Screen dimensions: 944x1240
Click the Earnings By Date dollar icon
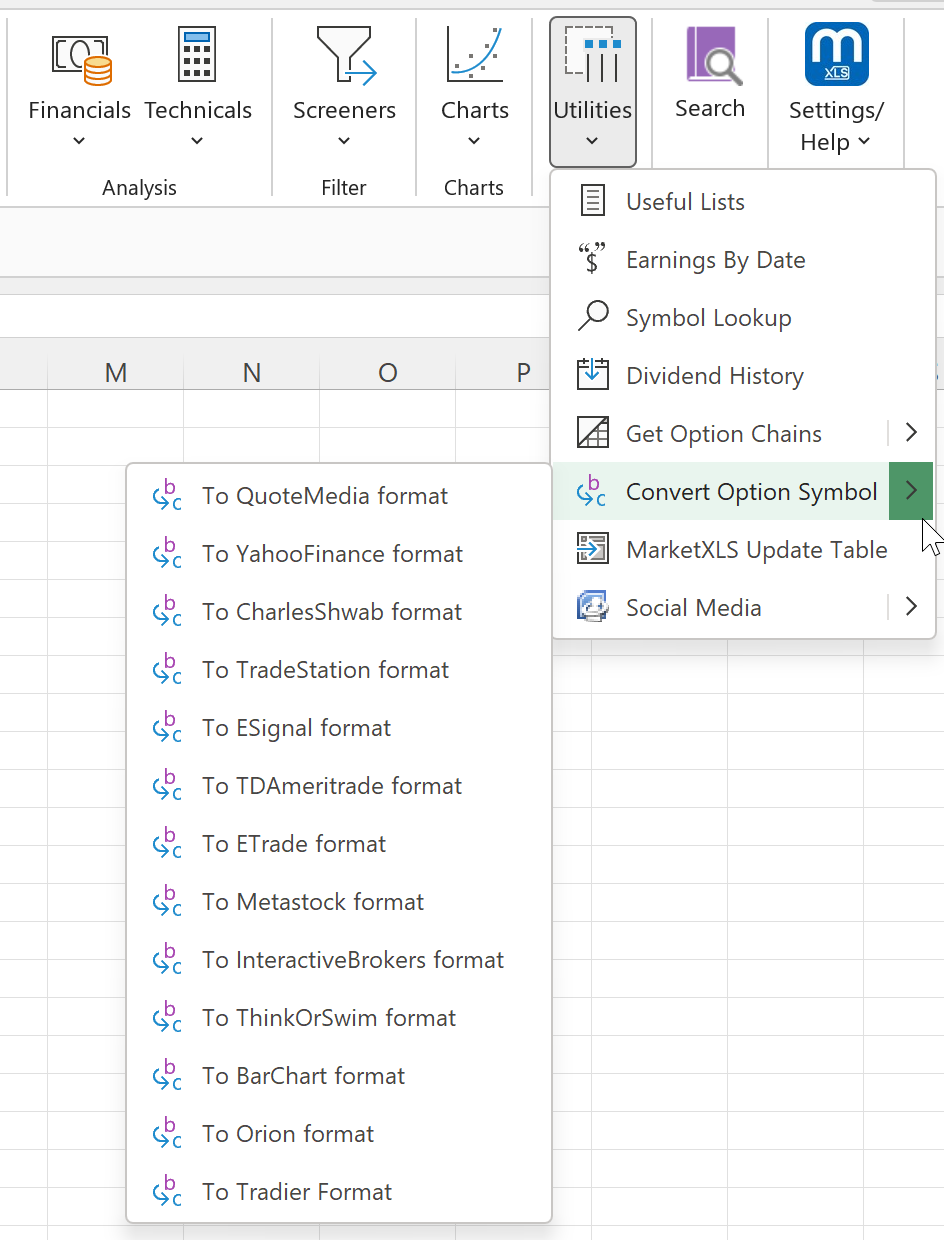[x=593, y=259]
